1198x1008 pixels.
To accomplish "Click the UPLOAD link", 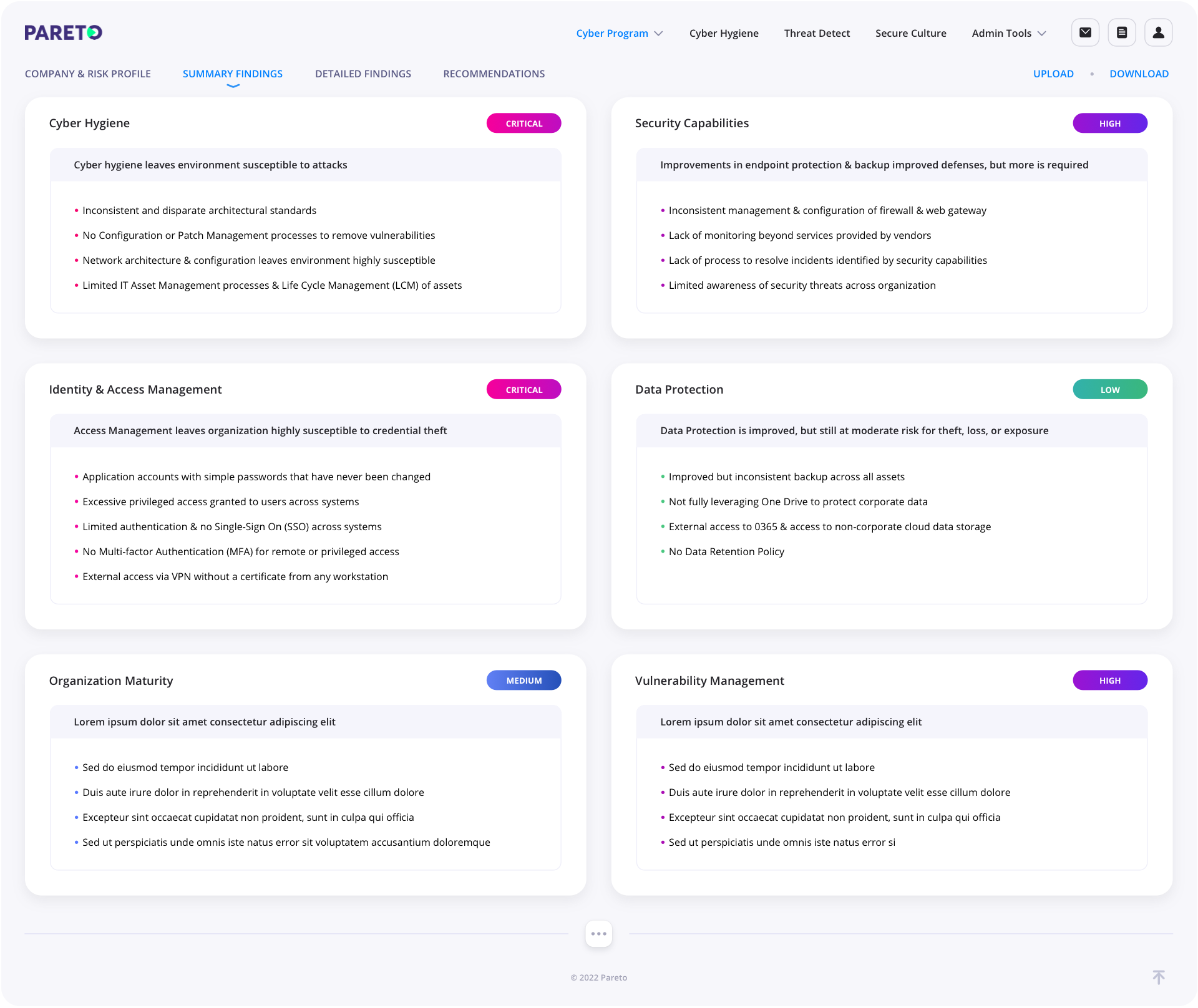I will click(x=1053, y=74).
